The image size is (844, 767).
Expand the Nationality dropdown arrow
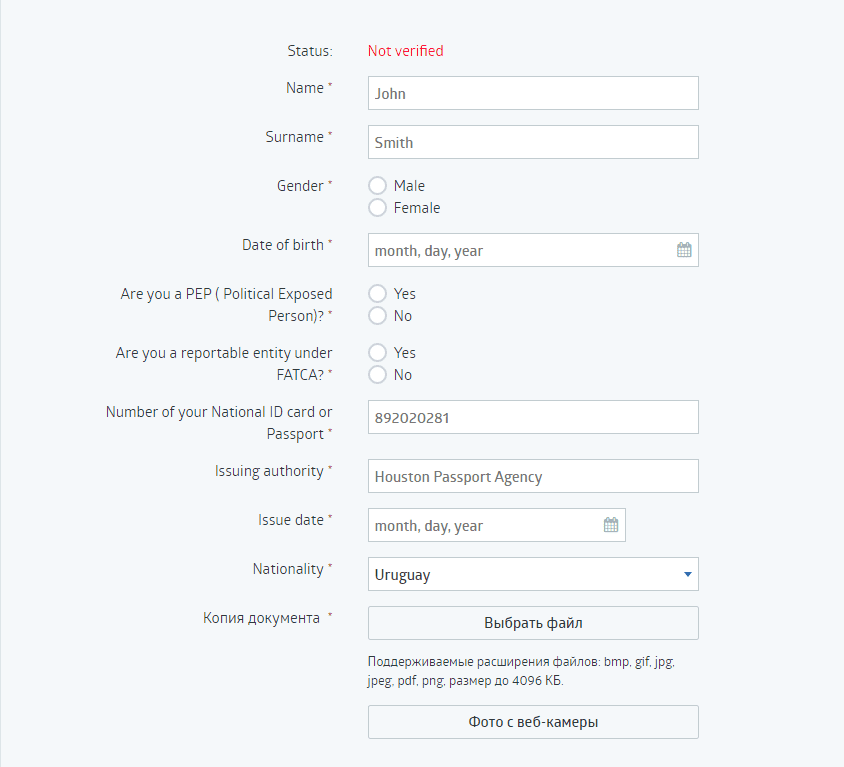[x=687, y=574]
